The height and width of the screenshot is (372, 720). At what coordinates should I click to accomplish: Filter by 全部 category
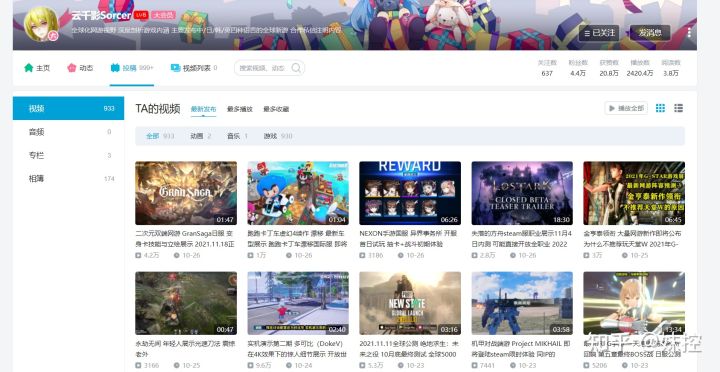point(160,136)
